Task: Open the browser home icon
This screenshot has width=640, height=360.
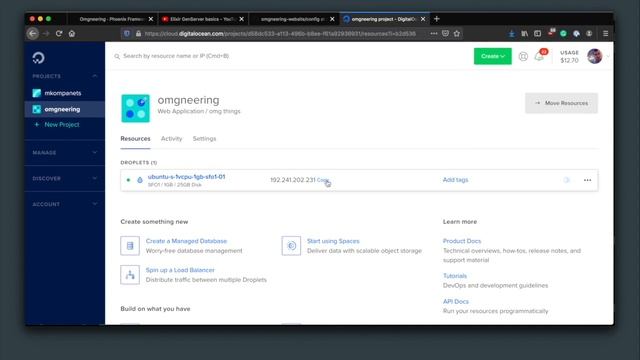Action: pyautogui.click(x=72, y=33)
